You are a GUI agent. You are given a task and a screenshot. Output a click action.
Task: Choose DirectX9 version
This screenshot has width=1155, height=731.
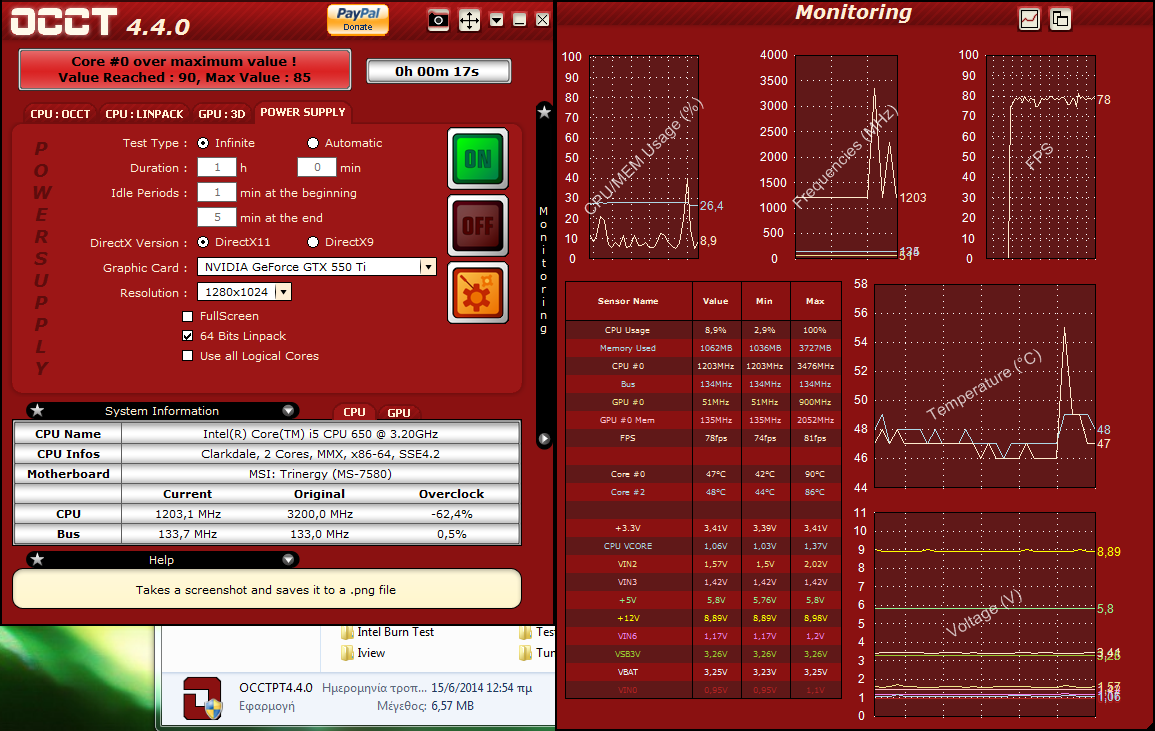coord(313,242)
